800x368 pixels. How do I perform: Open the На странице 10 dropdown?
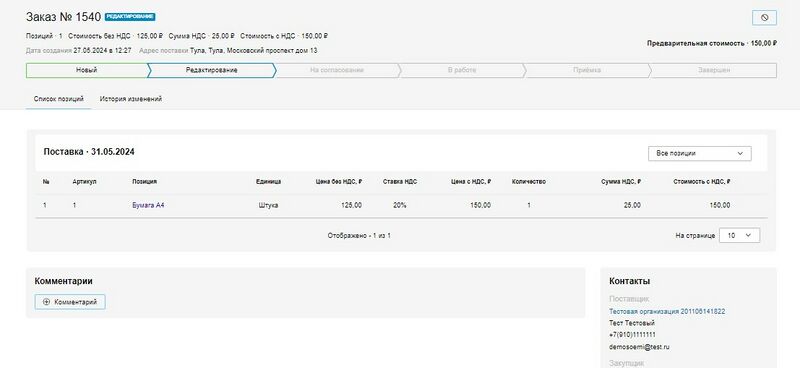click(739, 235)
